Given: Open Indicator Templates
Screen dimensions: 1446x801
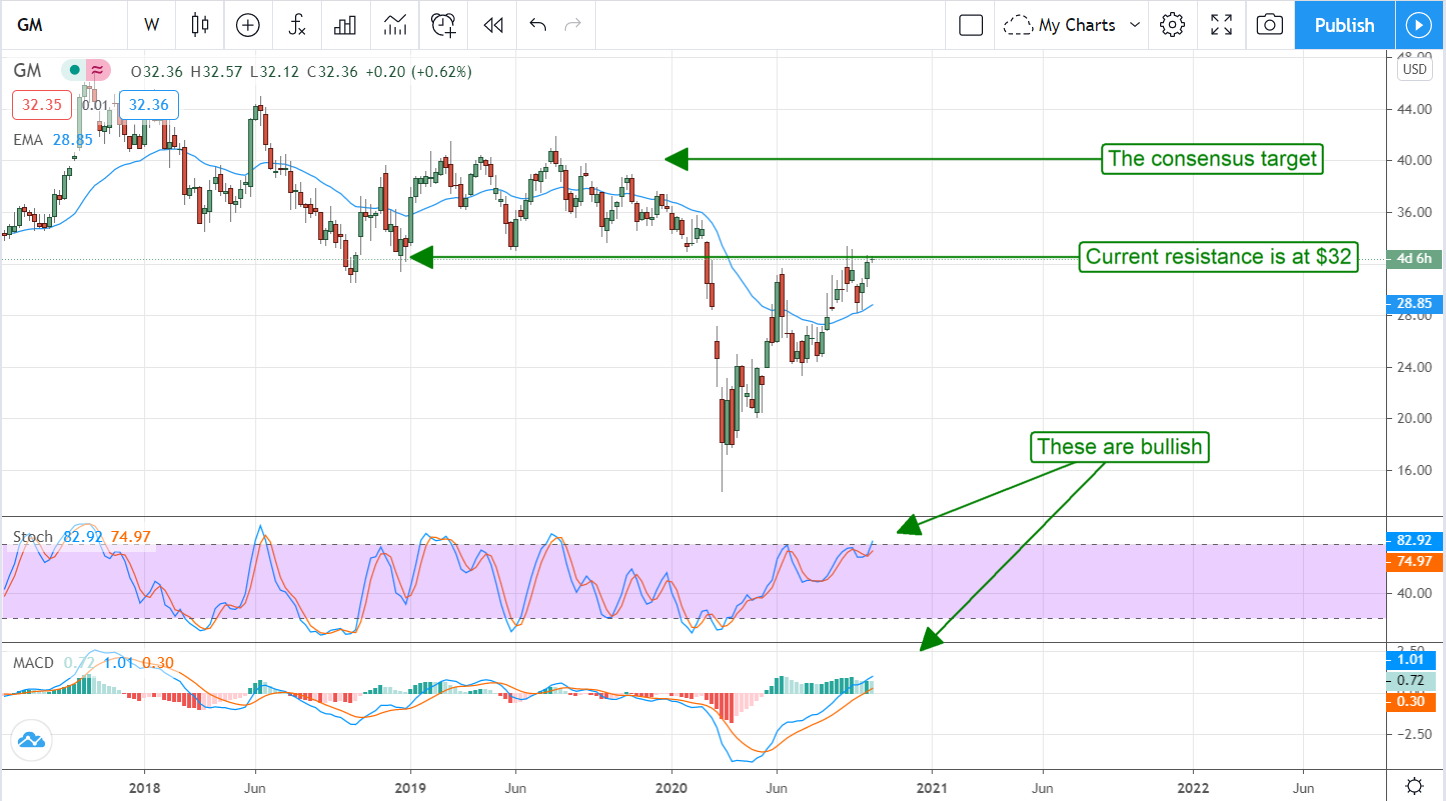Looking at the screenshot, I should point(394,25).
